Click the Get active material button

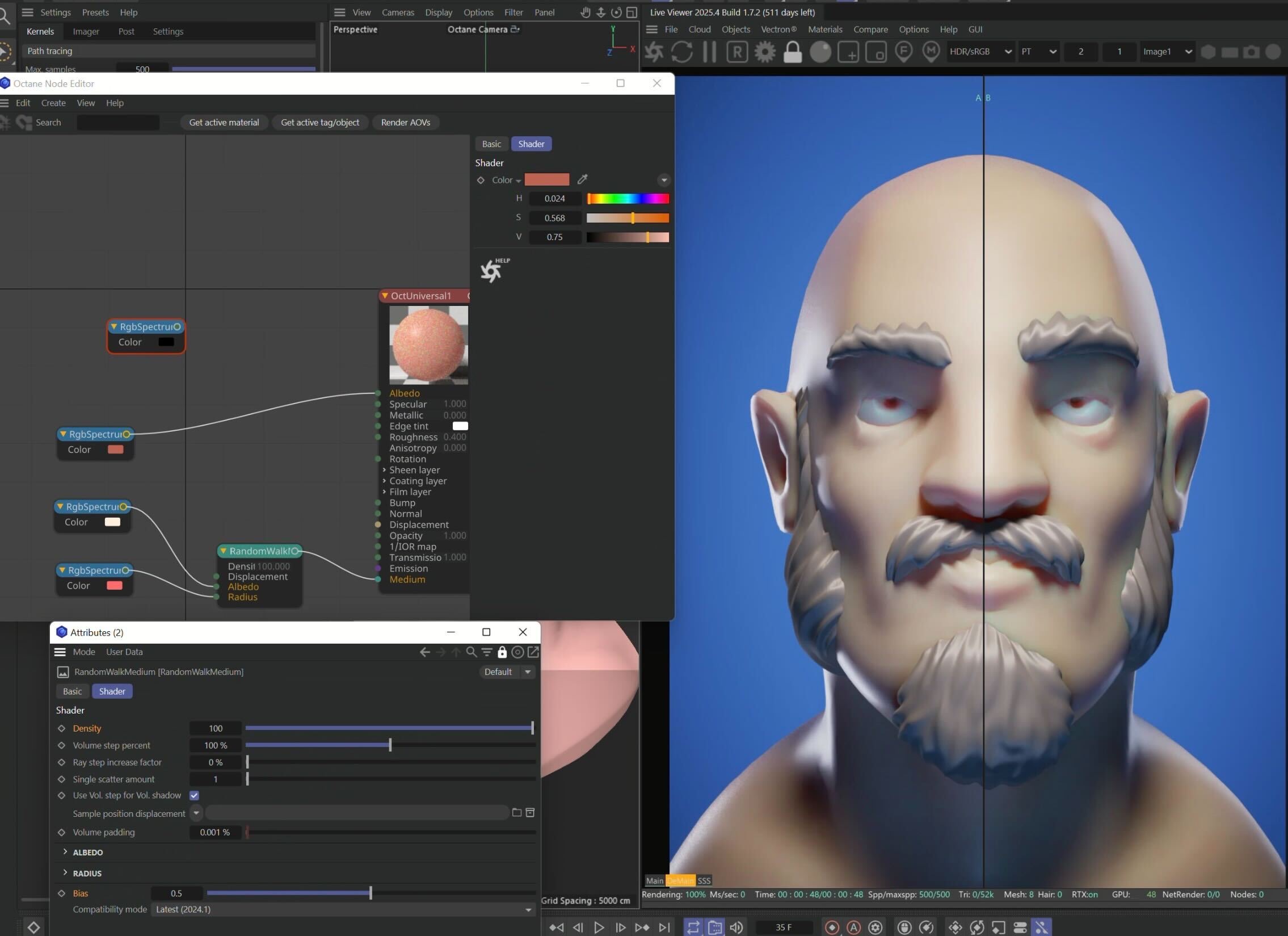(224, 122)
